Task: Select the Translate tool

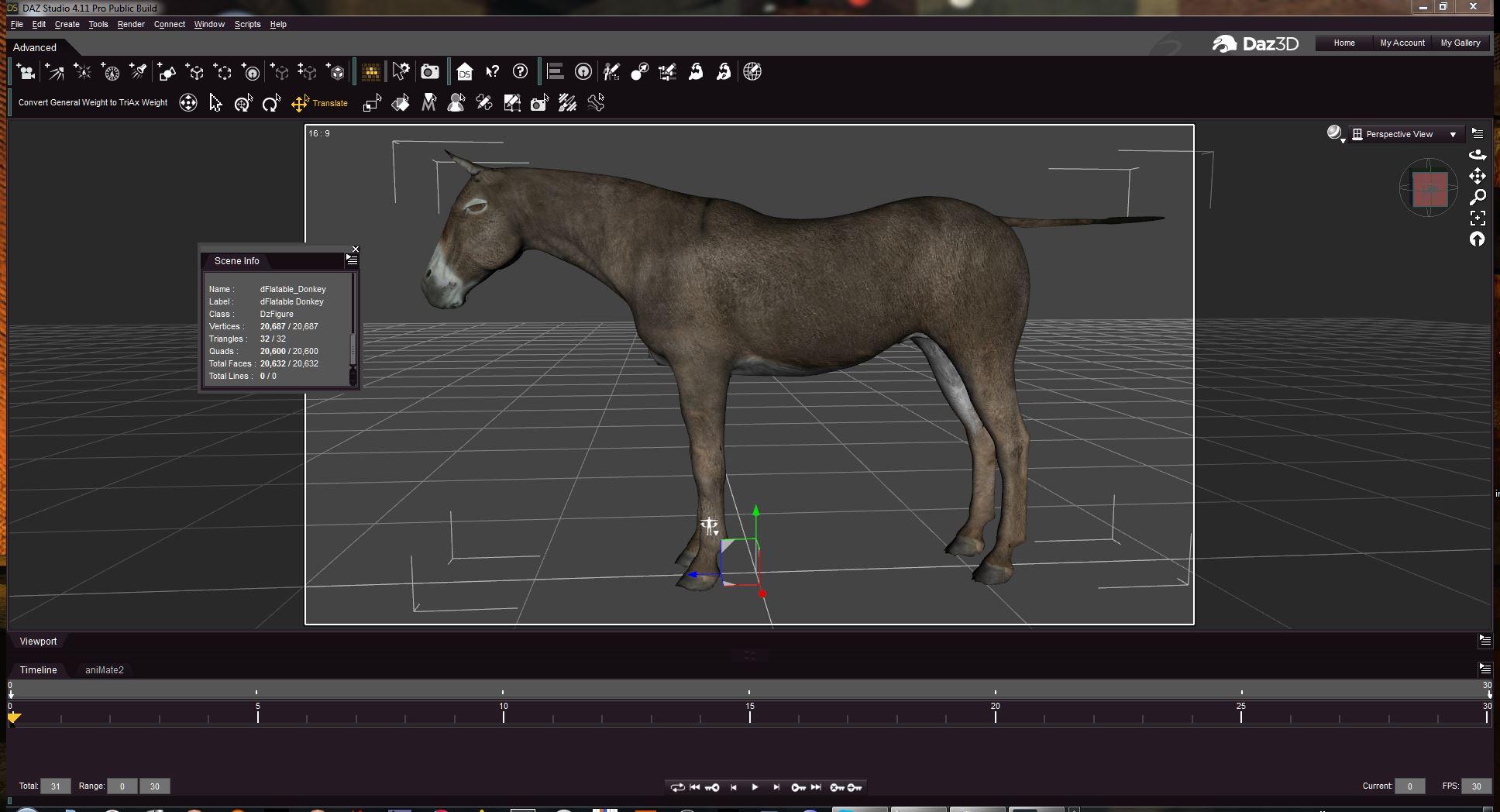Action: coord(320,103)
